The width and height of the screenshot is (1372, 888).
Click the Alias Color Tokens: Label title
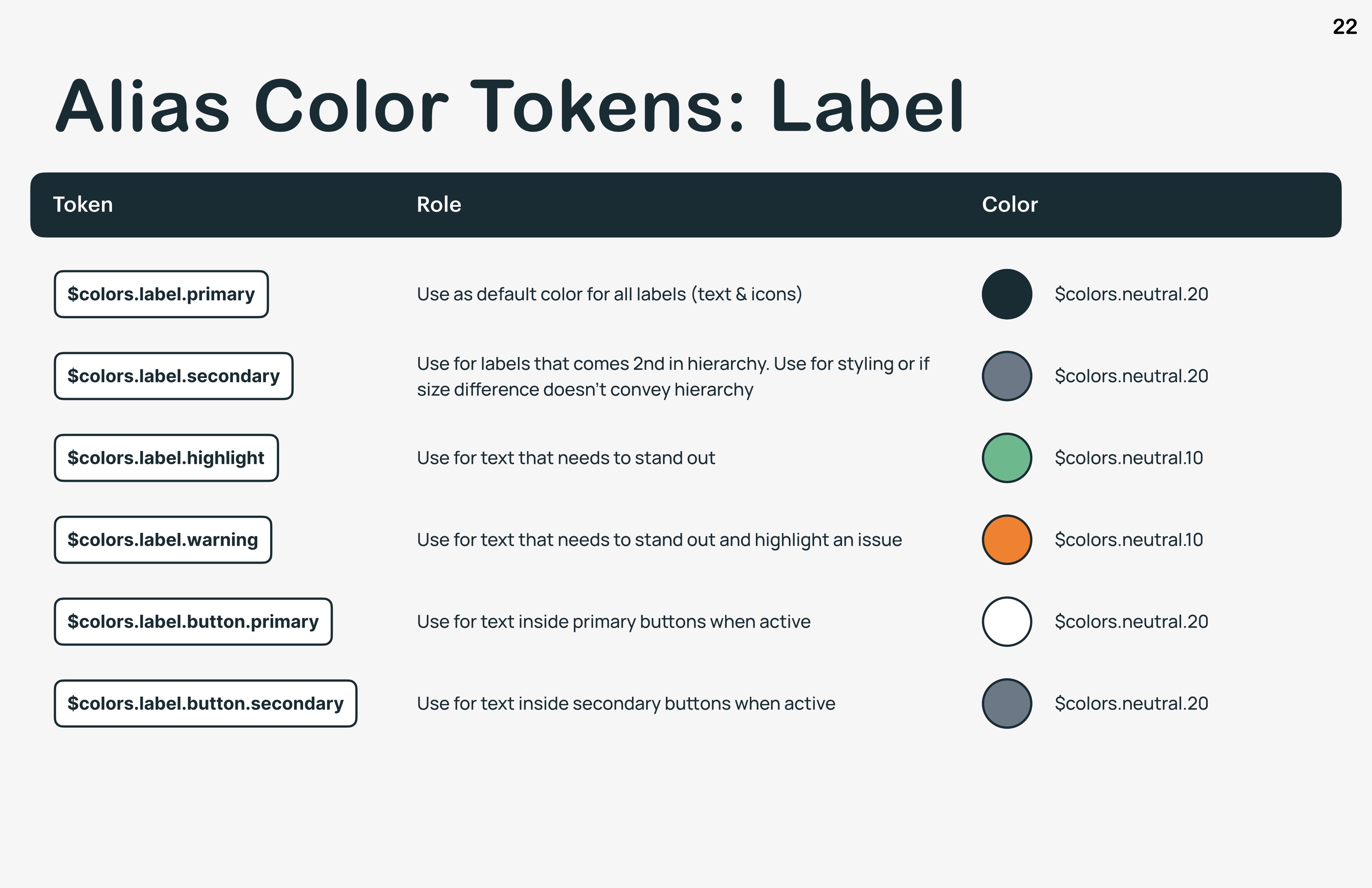(x=509, y=106)
